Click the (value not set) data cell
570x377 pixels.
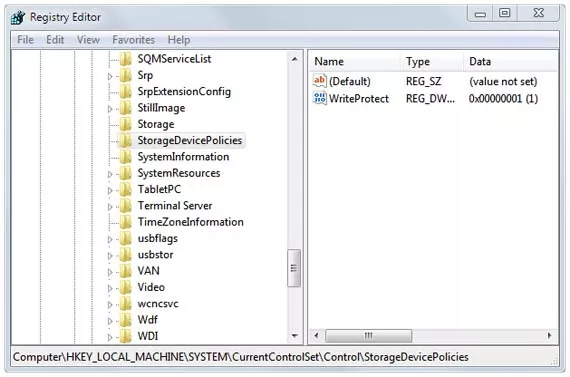point(503,81)
